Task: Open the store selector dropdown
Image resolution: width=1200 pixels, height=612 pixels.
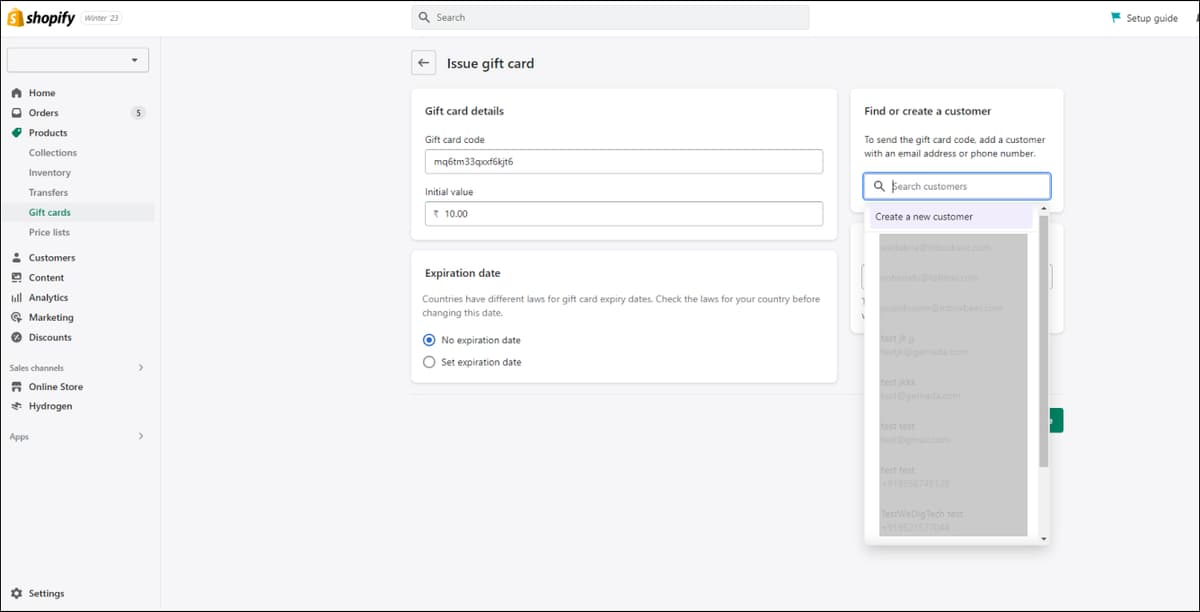Action: click(x=78, y=60)
